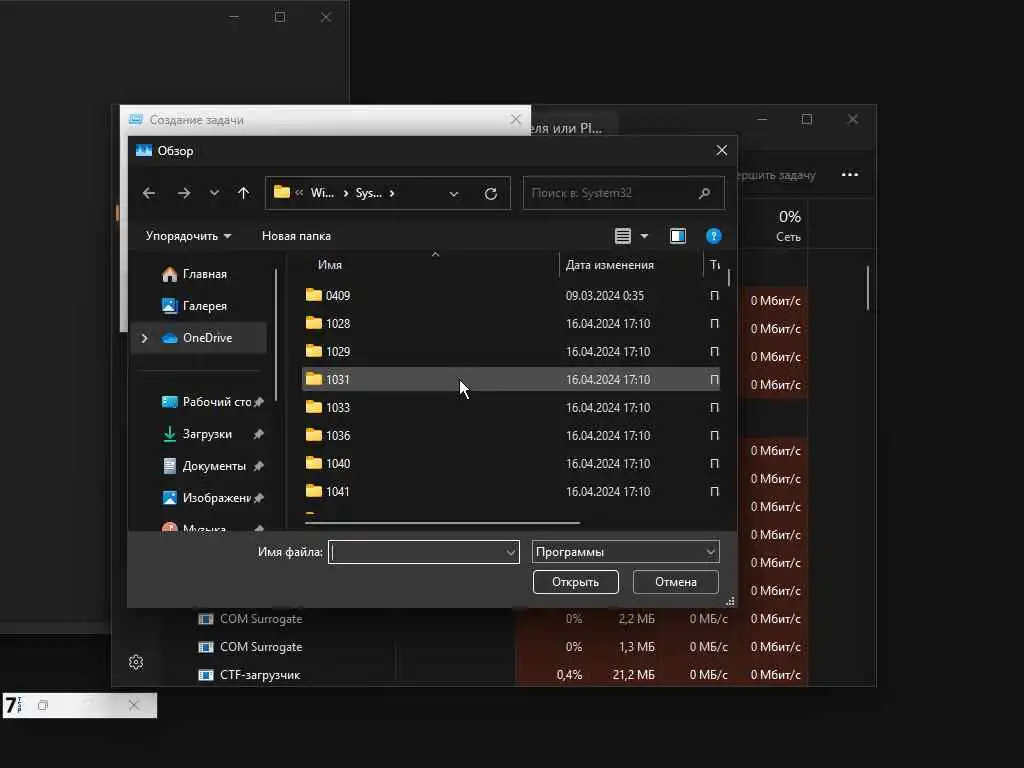Expand the file name dropdown arrow

coord(511,552)
